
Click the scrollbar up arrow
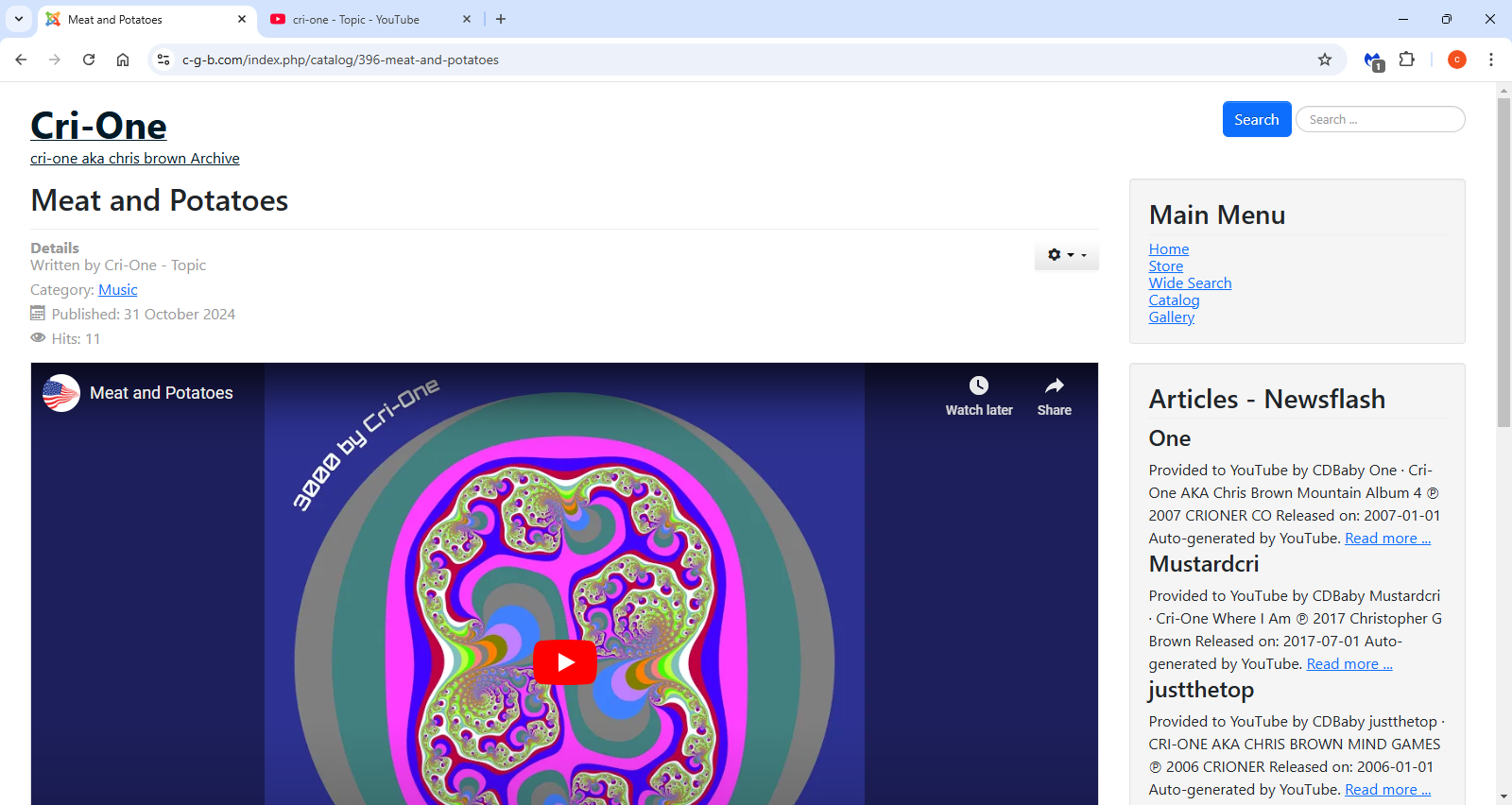pyautogui.click(x=1503, y=91)
